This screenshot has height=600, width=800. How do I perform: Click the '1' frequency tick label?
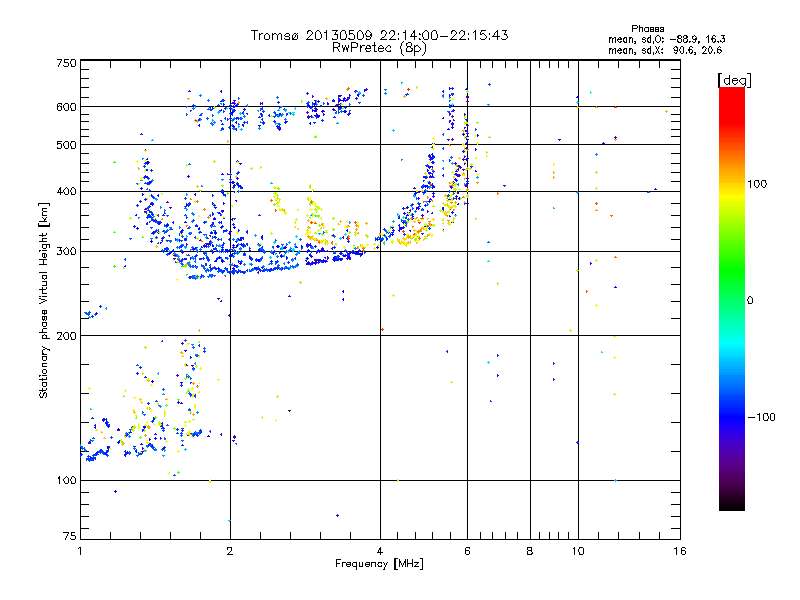click(x=80, y=551)
